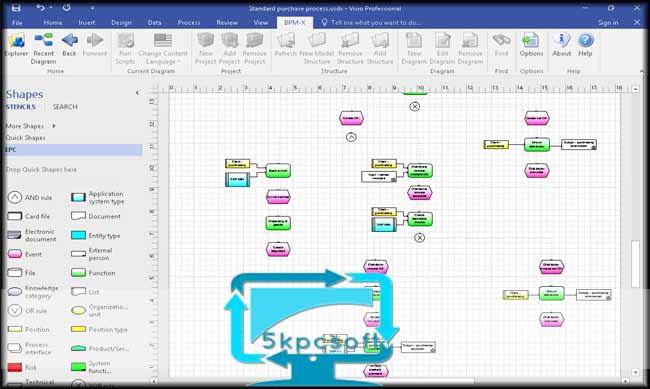This screenshot has width=650, height=389.
Task: Select the Function shape in stencil
Action: point(93,273)
